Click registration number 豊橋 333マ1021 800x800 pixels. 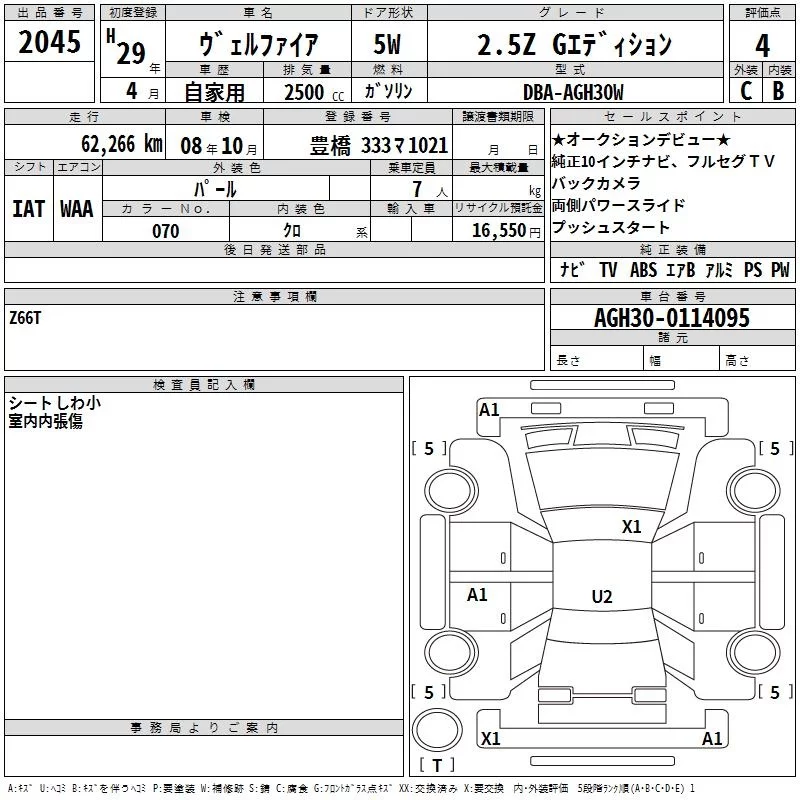379,146
